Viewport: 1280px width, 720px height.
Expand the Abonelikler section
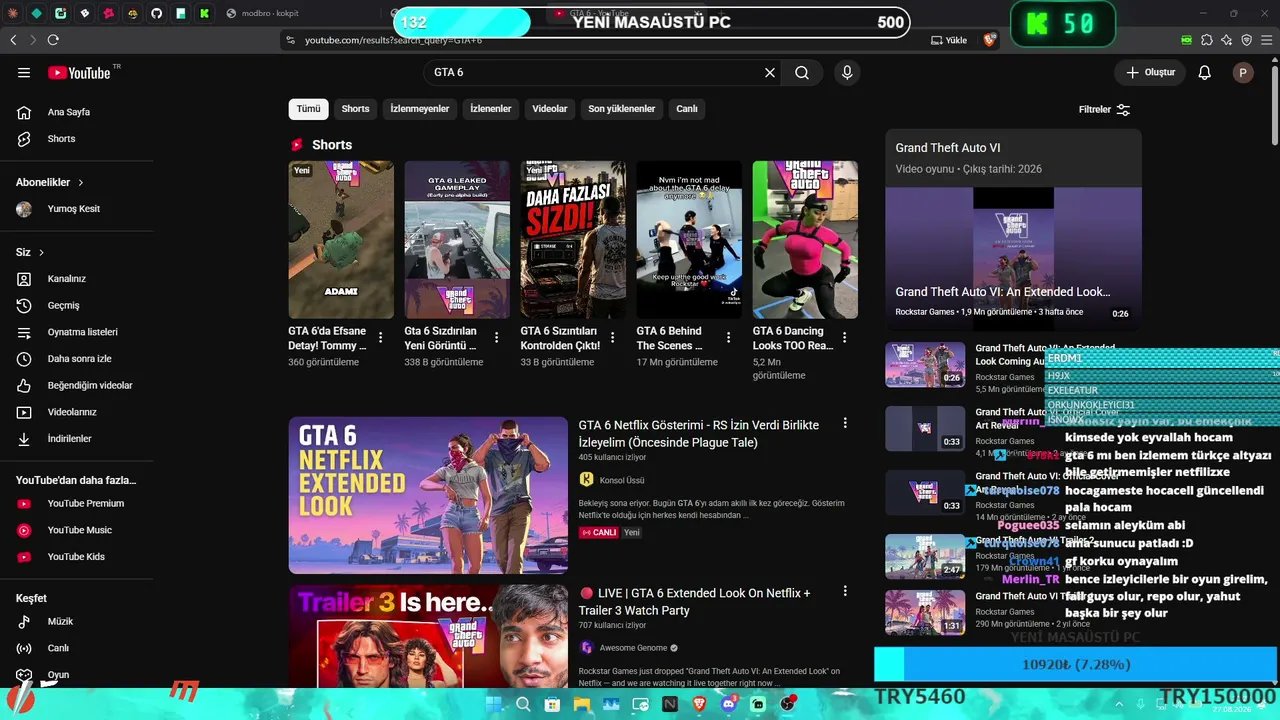click(50, 182)
